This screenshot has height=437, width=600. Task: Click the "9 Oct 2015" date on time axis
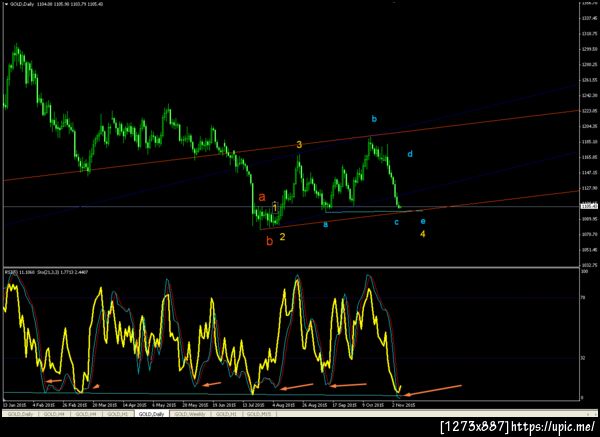tap(373, 405)
